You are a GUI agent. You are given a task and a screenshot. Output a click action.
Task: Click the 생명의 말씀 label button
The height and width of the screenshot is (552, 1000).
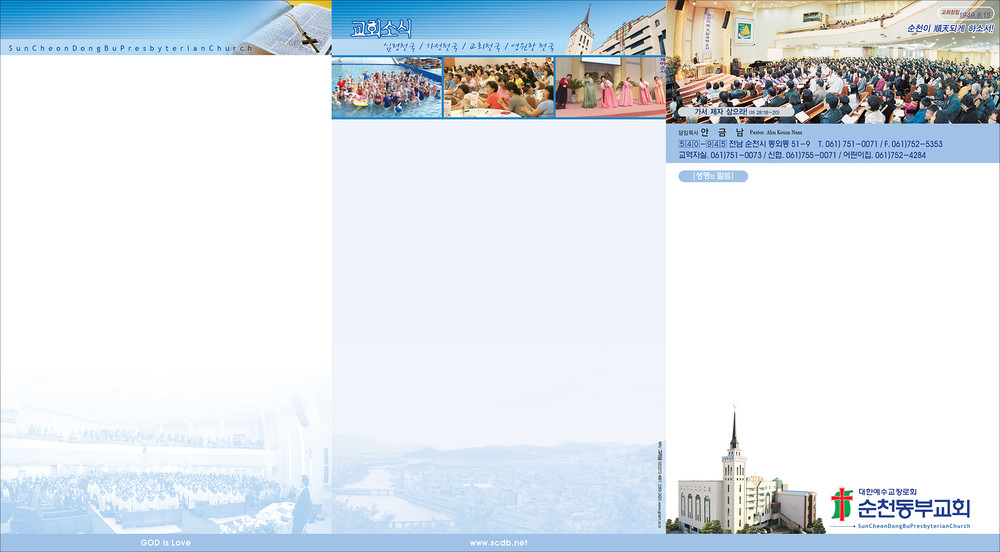pyautogui.click(x=713, y=177)
